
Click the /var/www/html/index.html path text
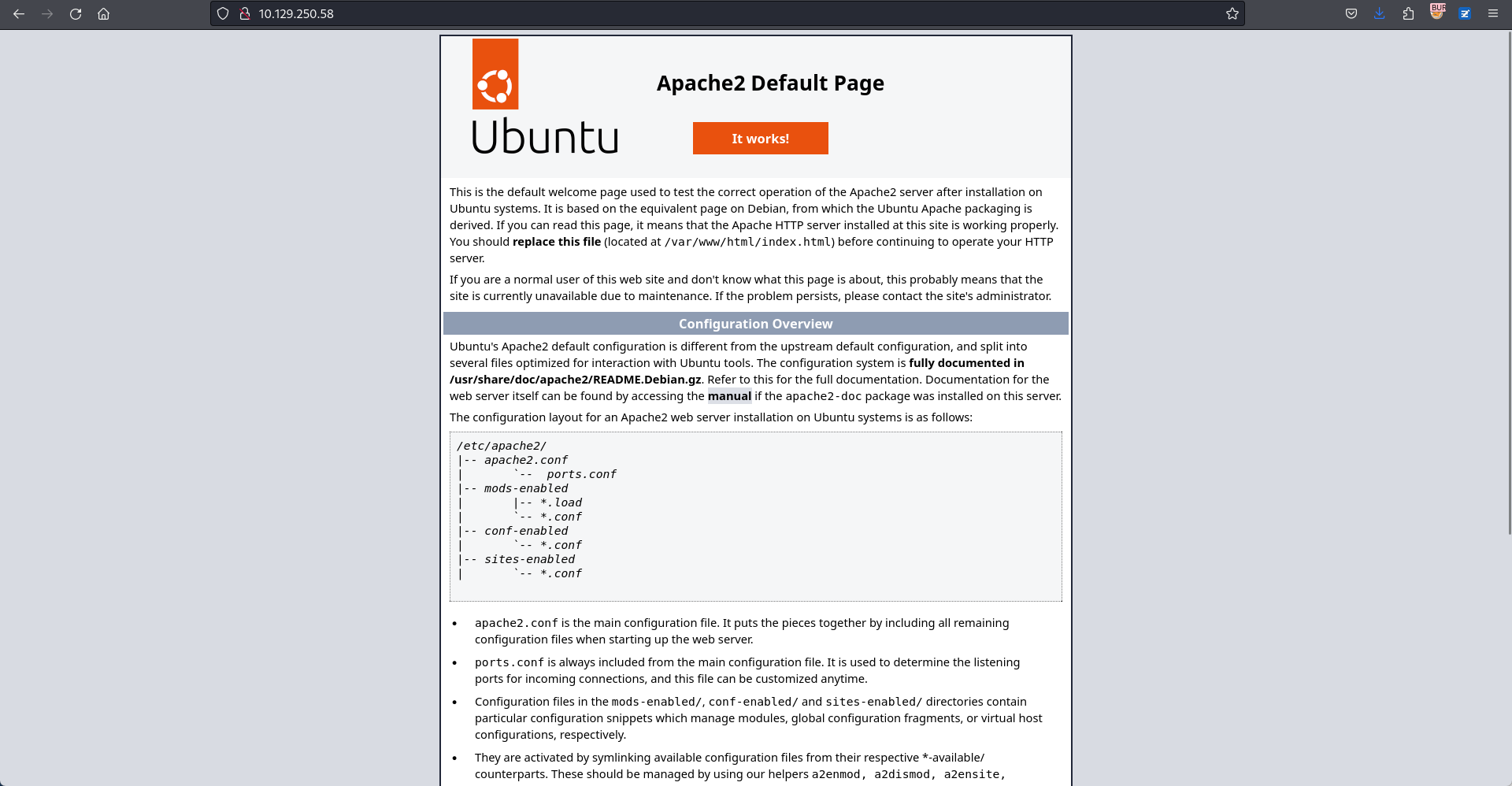(747, 242)
